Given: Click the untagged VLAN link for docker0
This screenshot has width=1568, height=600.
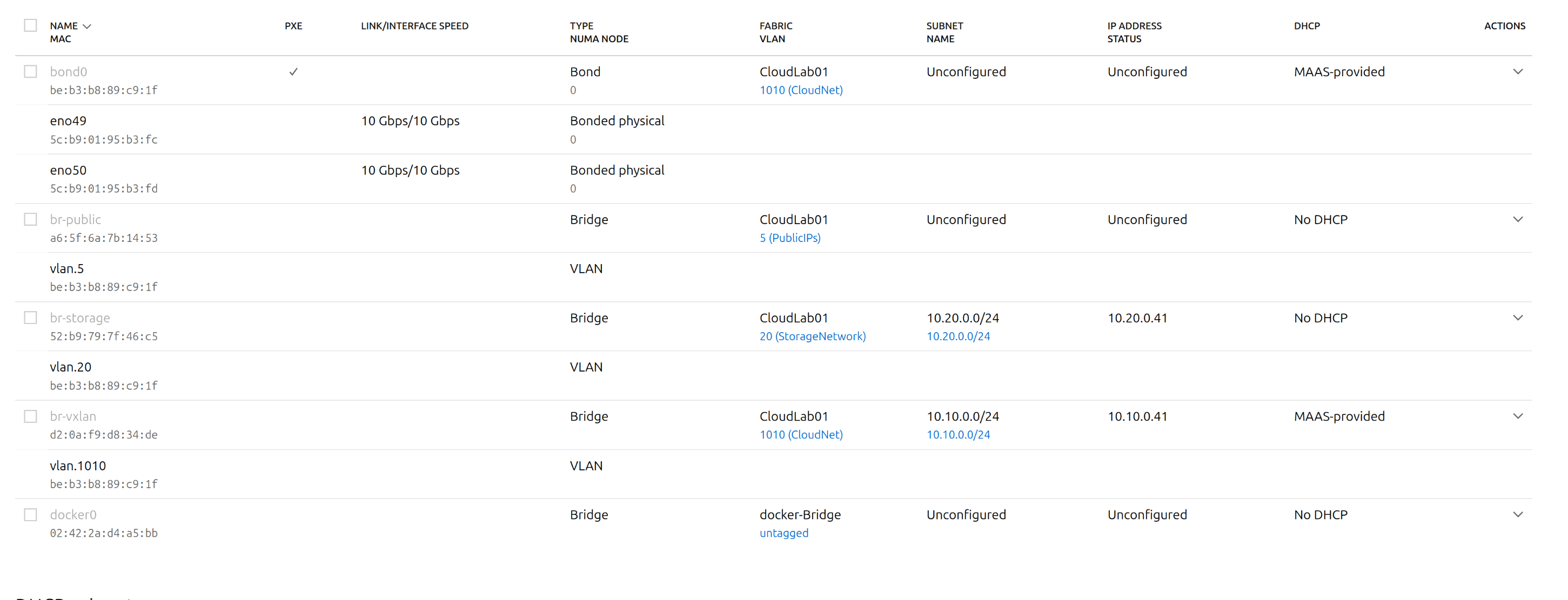Looking at the screenshot, I should (x=783, y=533).
